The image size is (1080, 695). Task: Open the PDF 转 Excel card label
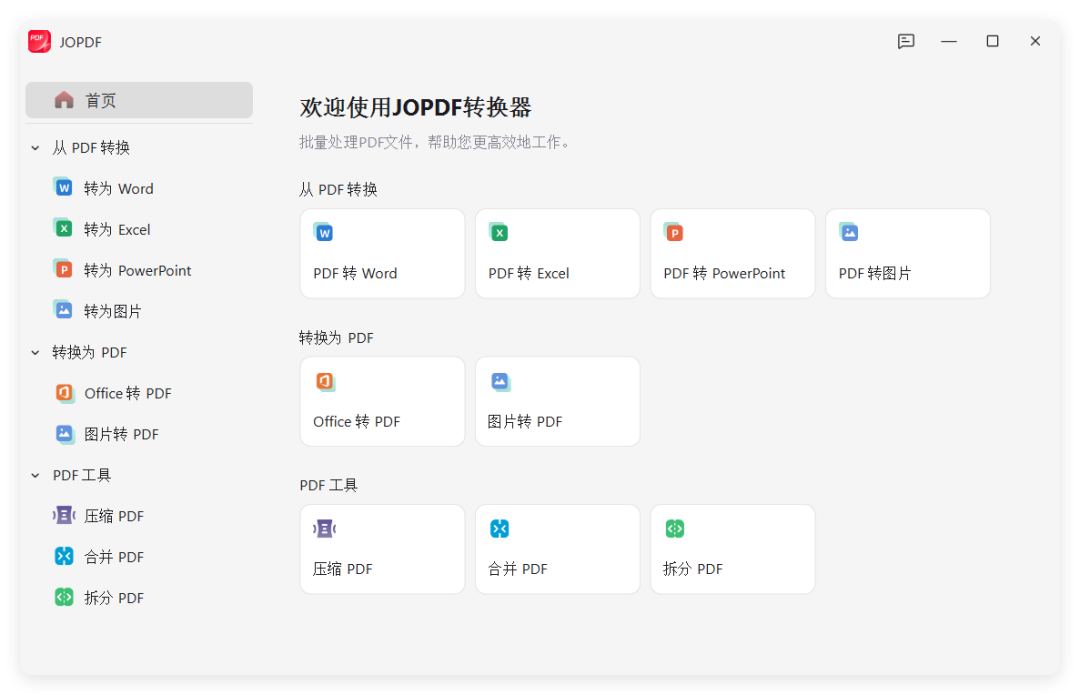point(528,273)
